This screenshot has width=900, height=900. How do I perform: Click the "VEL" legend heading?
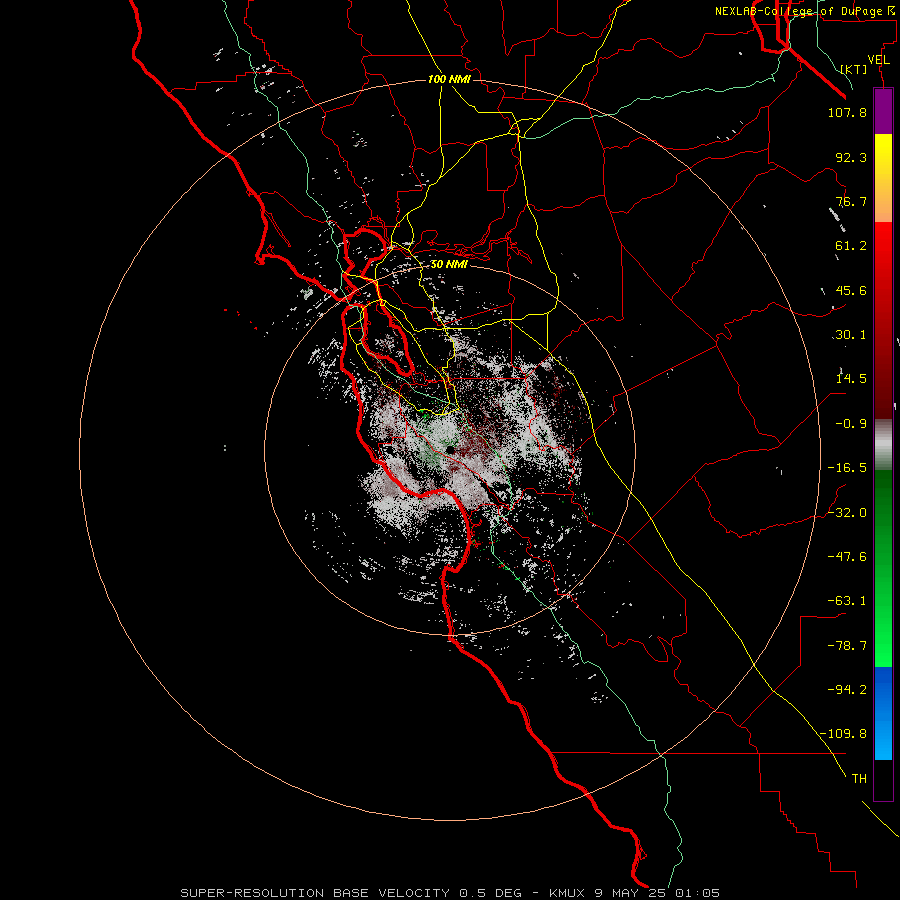(878, 60)
